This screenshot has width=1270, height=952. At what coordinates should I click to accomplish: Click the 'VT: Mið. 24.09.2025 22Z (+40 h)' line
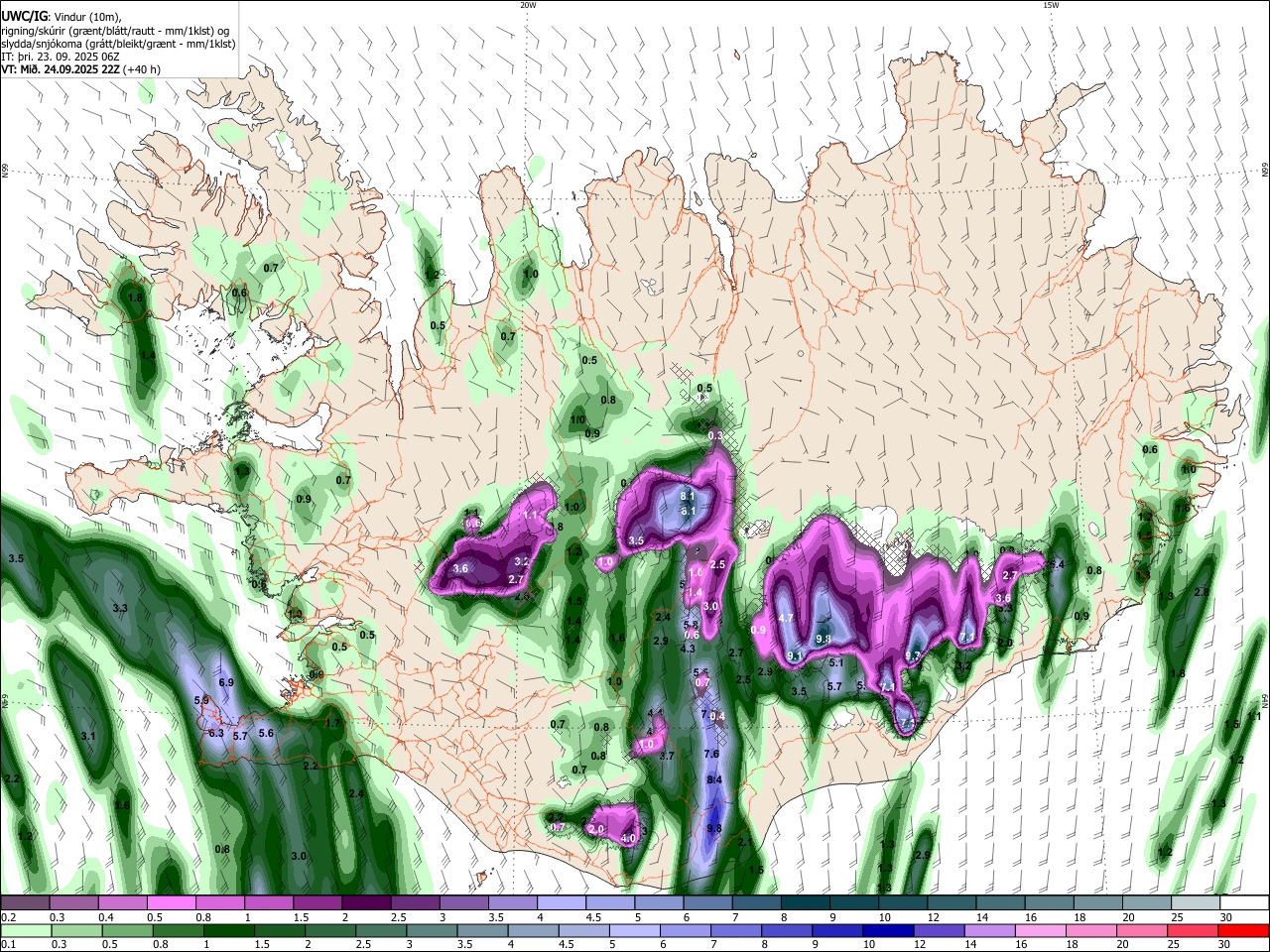80,69
